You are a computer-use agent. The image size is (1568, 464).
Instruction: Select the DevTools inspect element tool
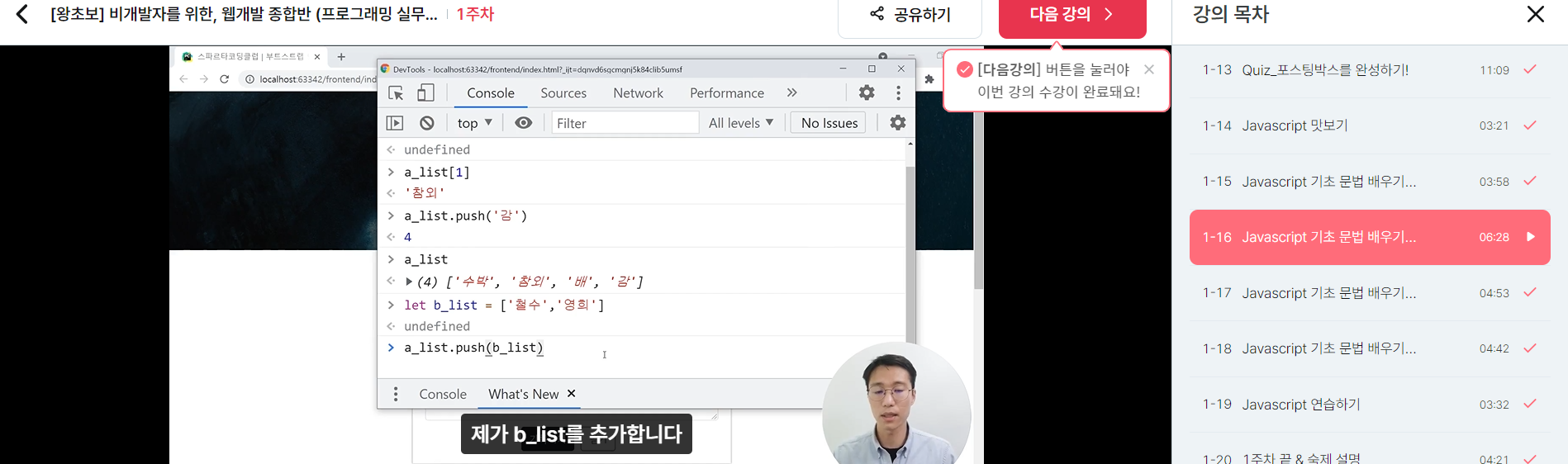pos(397,92)
